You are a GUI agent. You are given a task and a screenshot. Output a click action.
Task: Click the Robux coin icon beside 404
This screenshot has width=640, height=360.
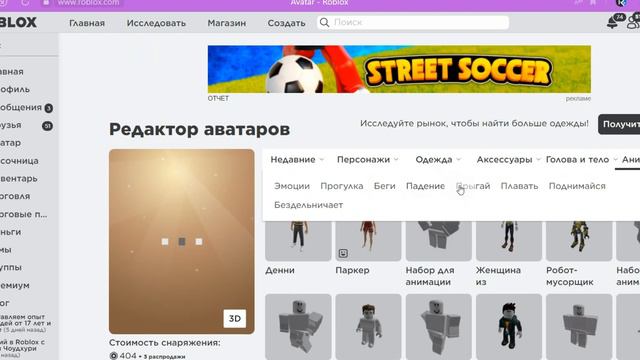coord(113,356)
